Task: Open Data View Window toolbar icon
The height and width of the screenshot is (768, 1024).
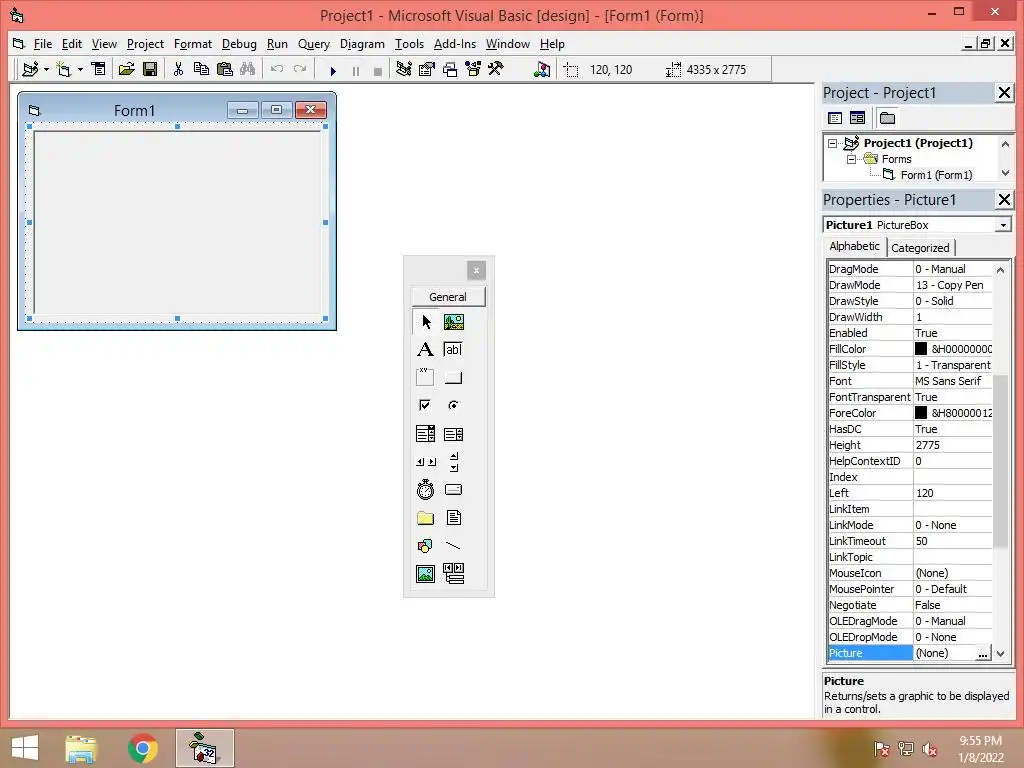Action: pos(541,69)
